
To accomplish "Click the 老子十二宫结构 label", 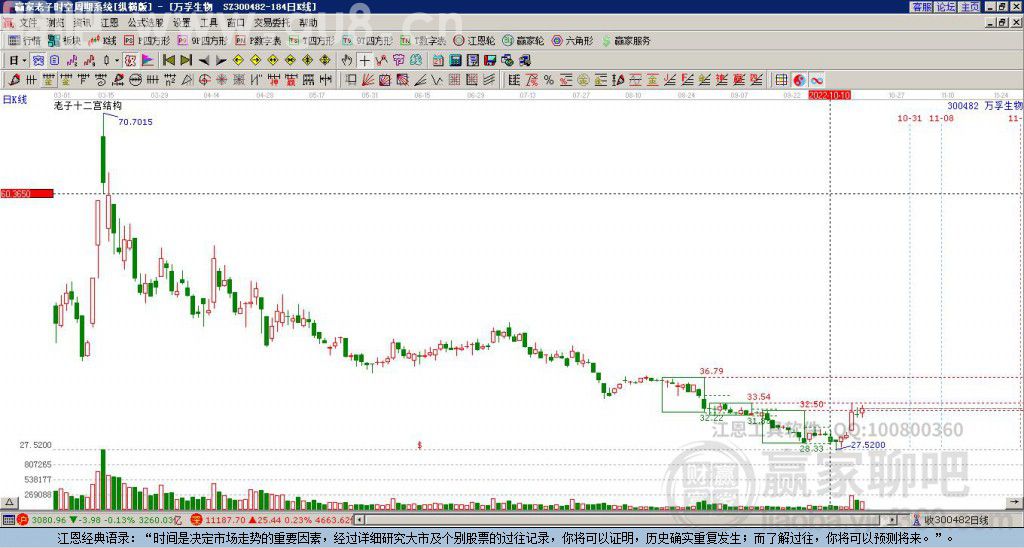I will [88, 106].
